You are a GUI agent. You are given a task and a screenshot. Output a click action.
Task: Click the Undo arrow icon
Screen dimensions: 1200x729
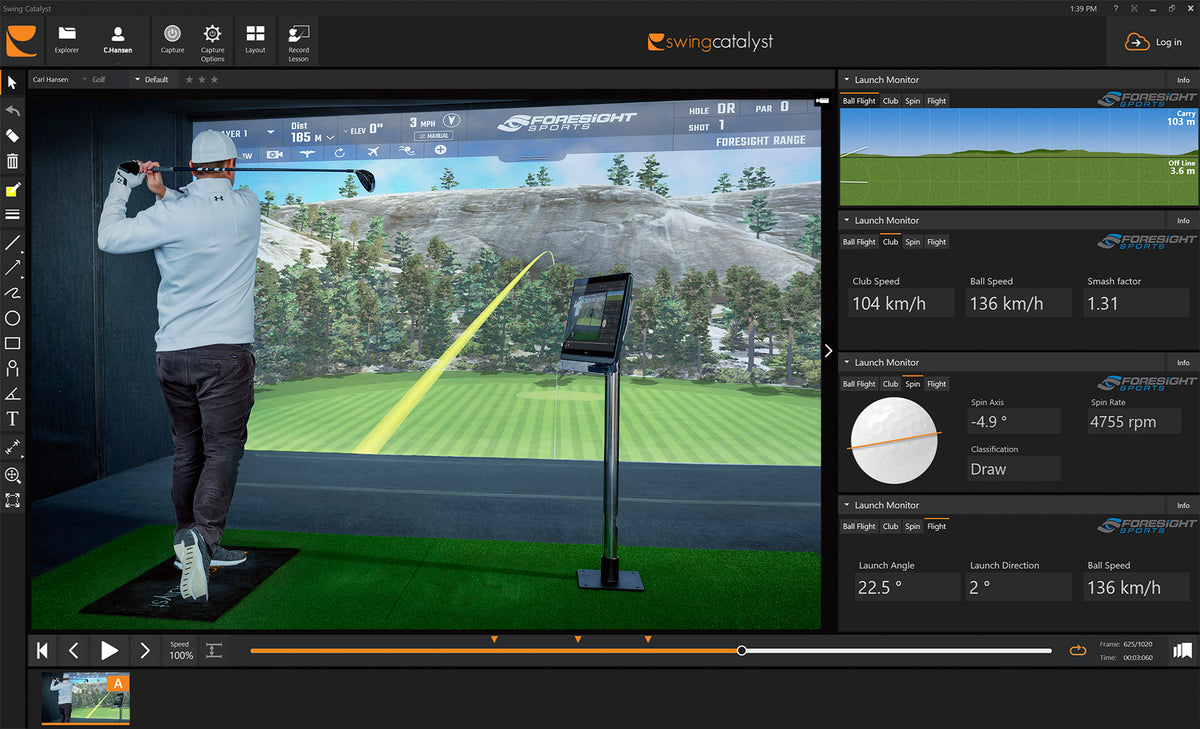[12, 110]
